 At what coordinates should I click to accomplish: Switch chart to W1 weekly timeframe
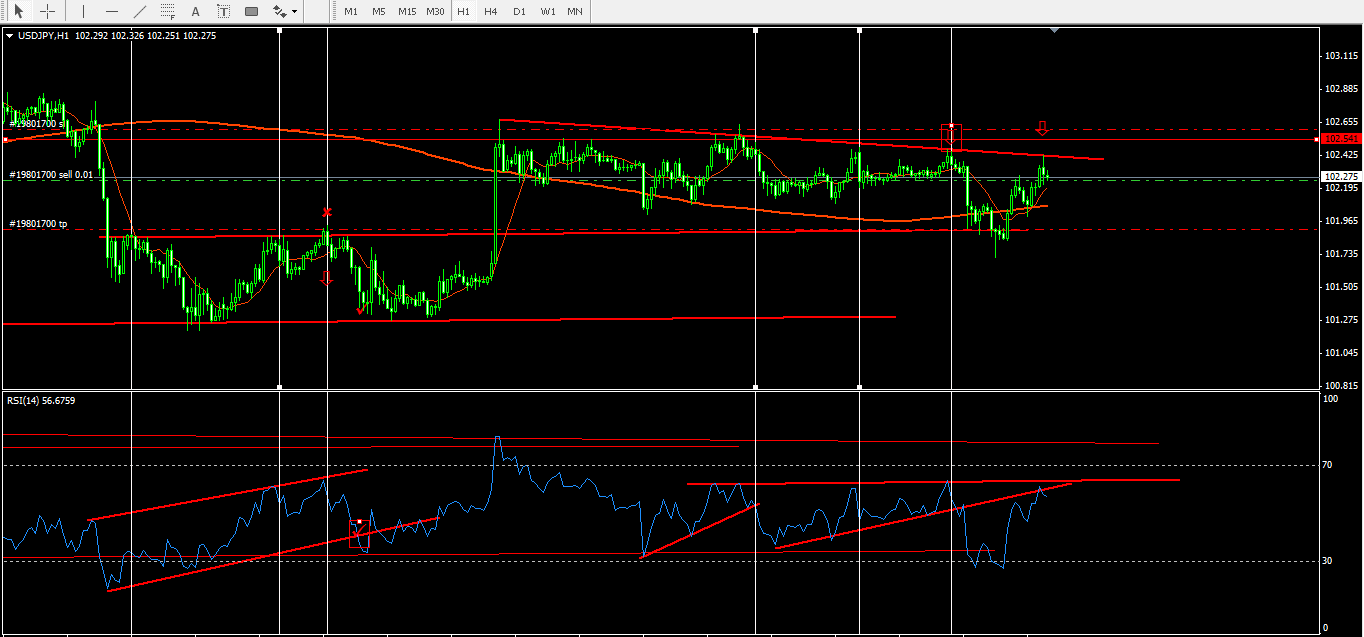point(548,11)
